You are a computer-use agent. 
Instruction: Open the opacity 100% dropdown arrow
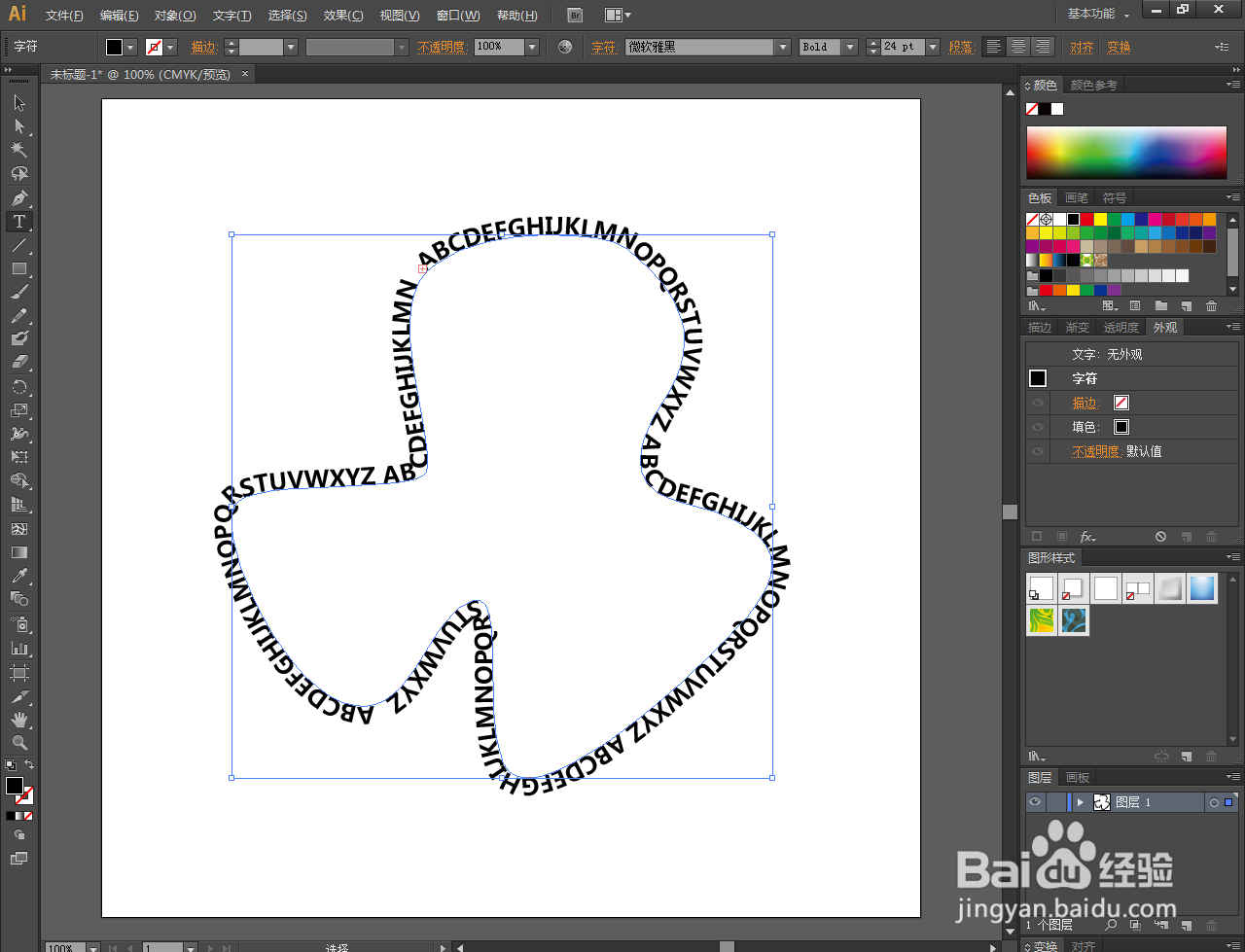click(x=532, y=47)
